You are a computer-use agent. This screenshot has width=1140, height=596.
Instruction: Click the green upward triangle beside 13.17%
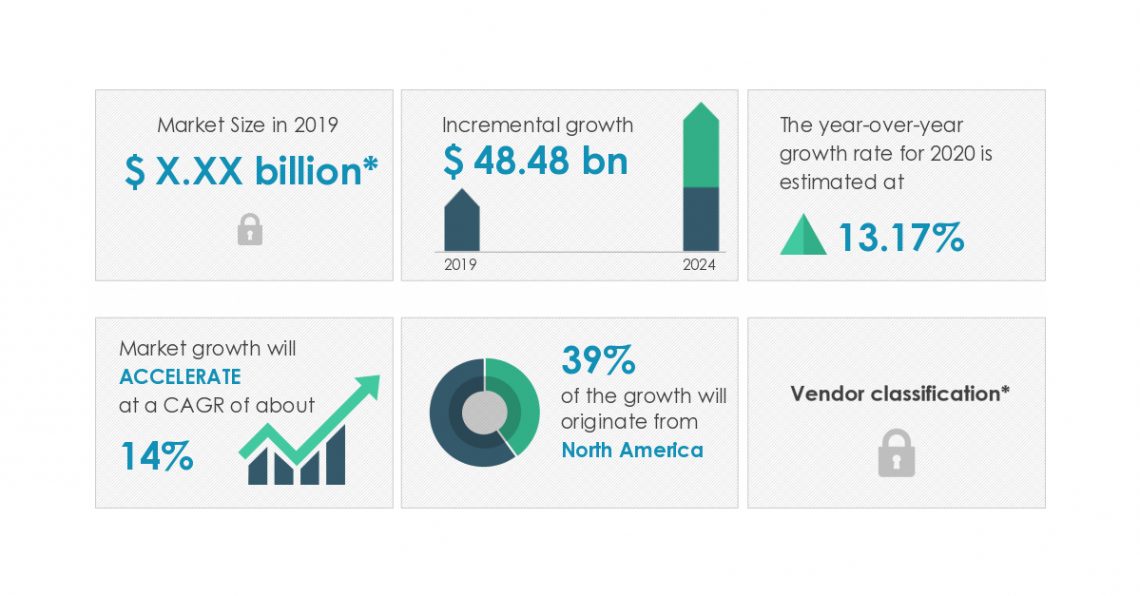(803, 237)
